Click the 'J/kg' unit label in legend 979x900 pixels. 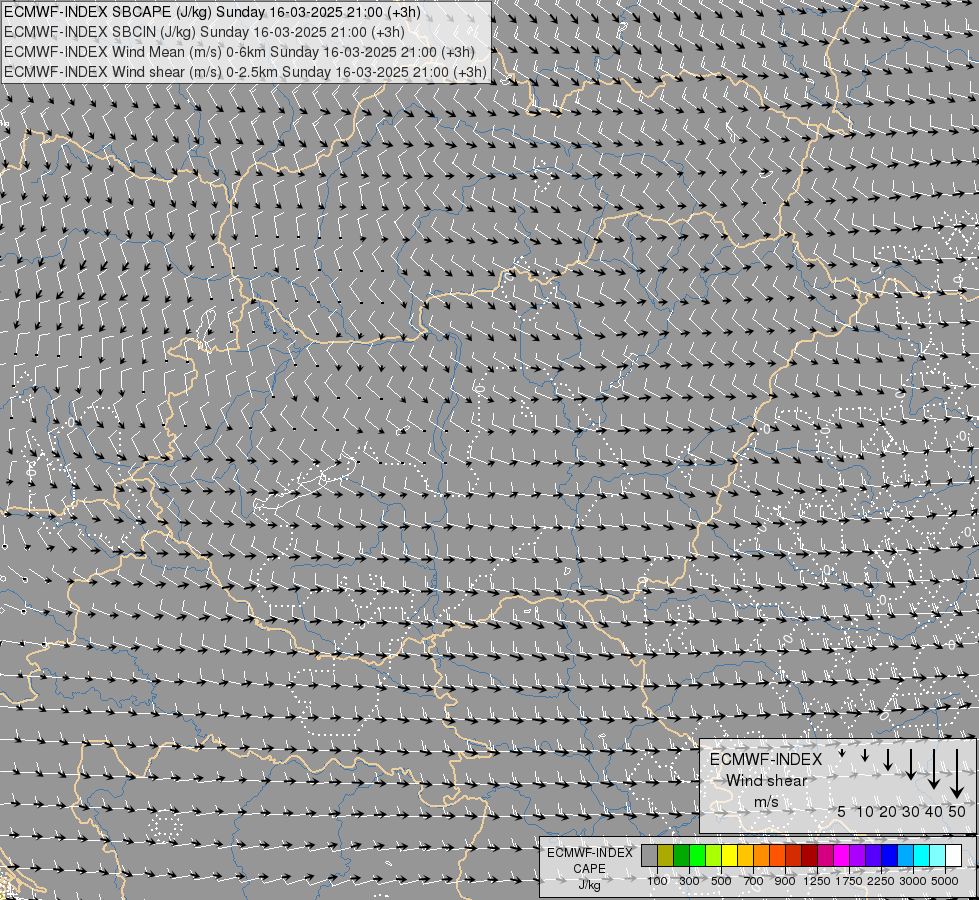tap(589, 885)
